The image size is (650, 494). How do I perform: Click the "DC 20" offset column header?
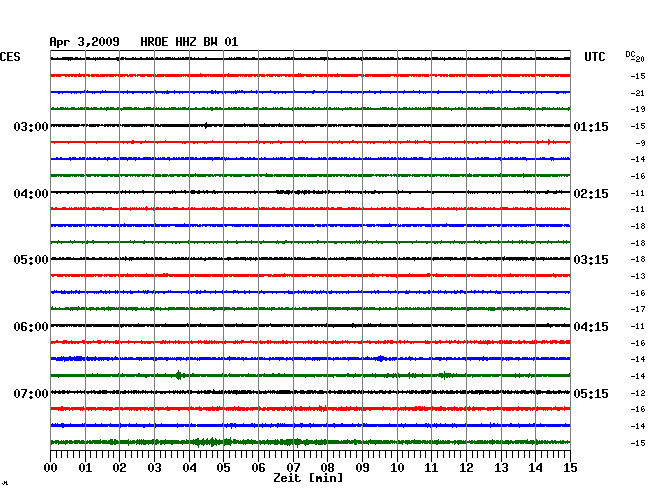coord(635,57)
